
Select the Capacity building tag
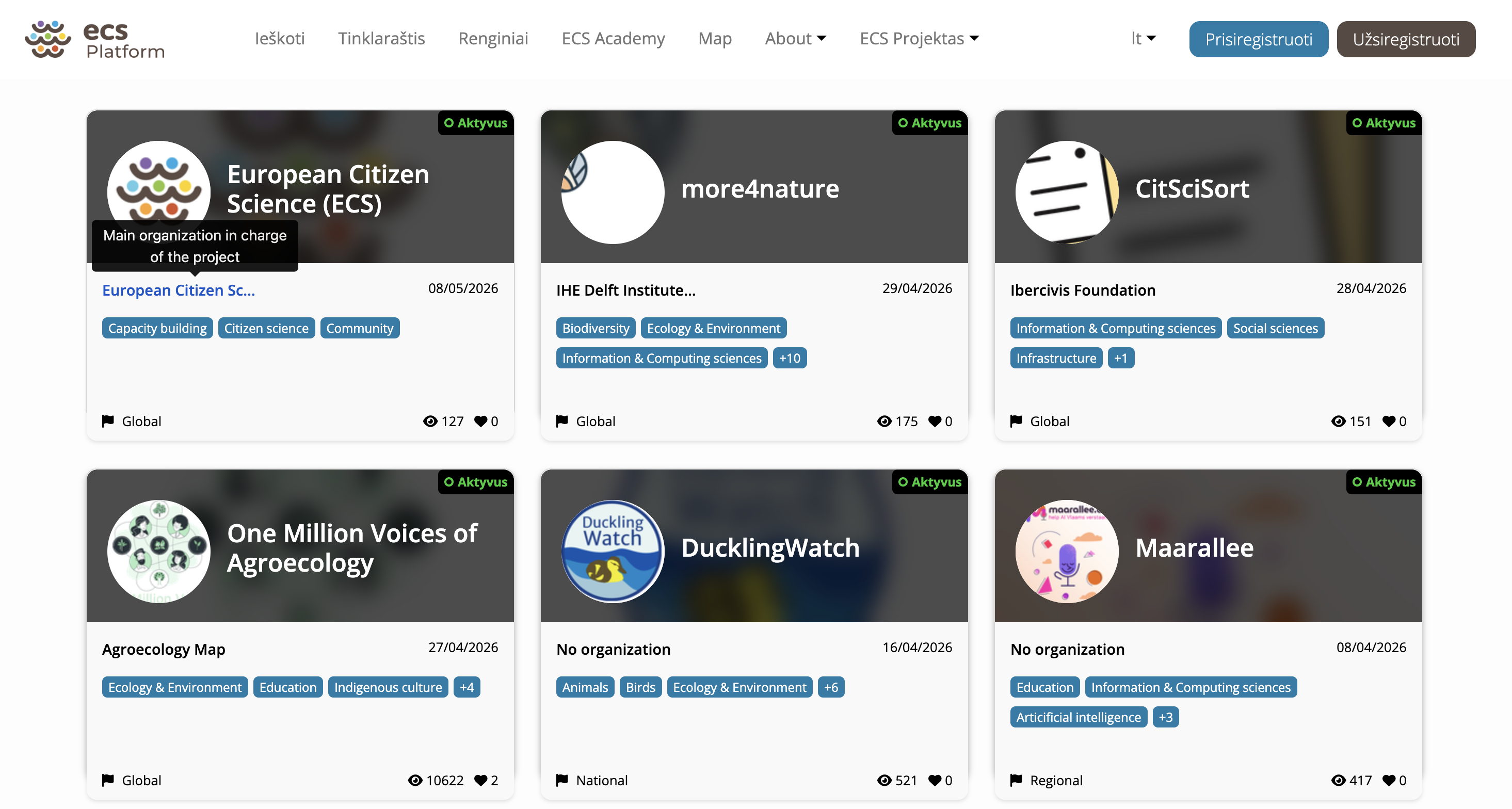pyautogui.click(x=157, y=328)
